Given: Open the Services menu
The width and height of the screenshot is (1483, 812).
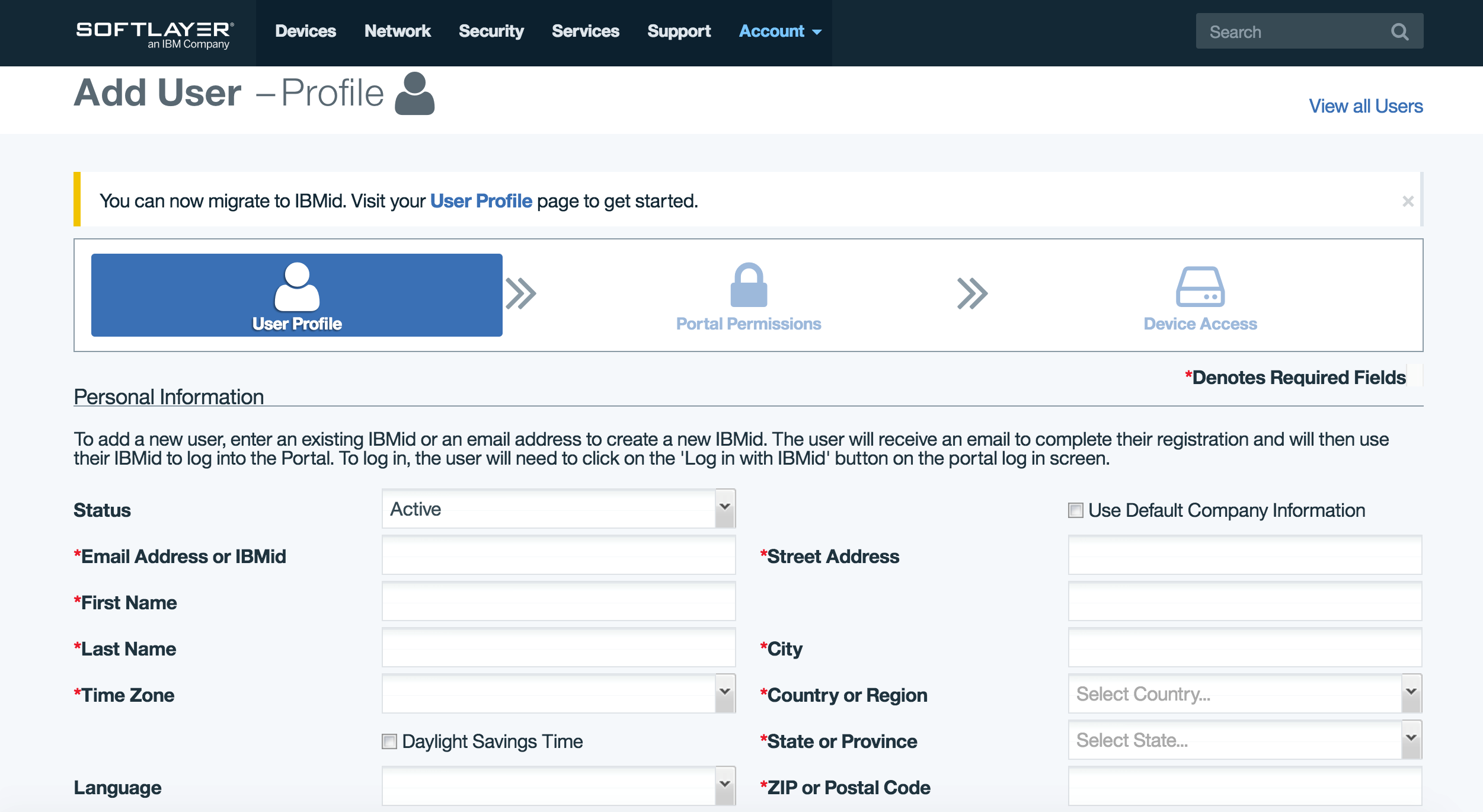Looking at the screenshot, I should 585,31.
